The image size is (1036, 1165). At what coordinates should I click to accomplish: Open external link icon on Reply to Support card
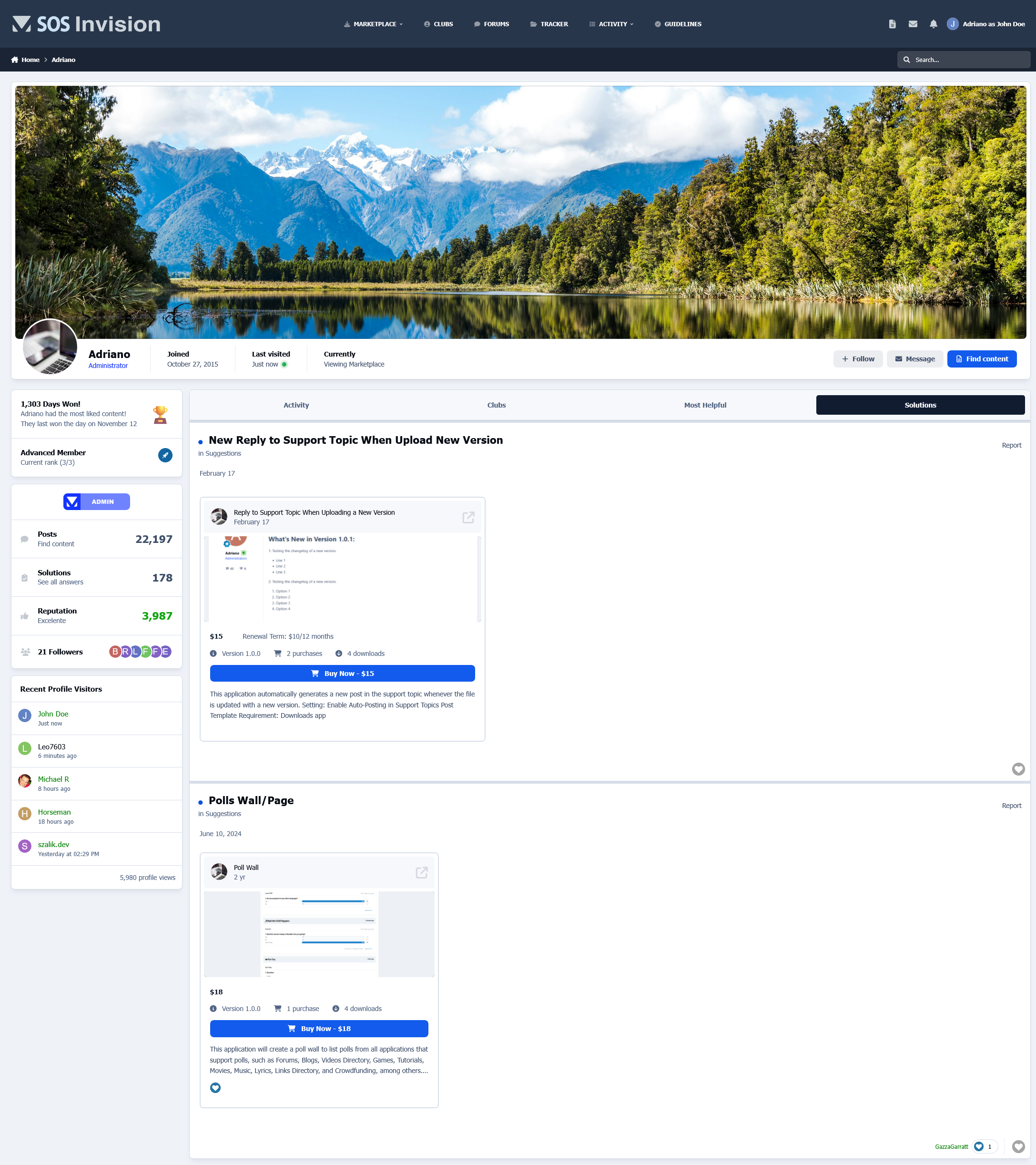coord(468,517)
